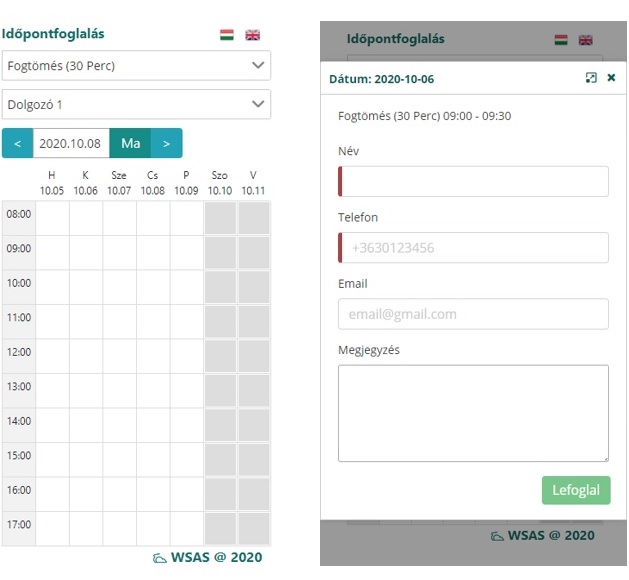Viewport: 629px width, 580px height.
Task: Close the Dátum 2020-10-06 dialog
Action: [x=611, y=78]
